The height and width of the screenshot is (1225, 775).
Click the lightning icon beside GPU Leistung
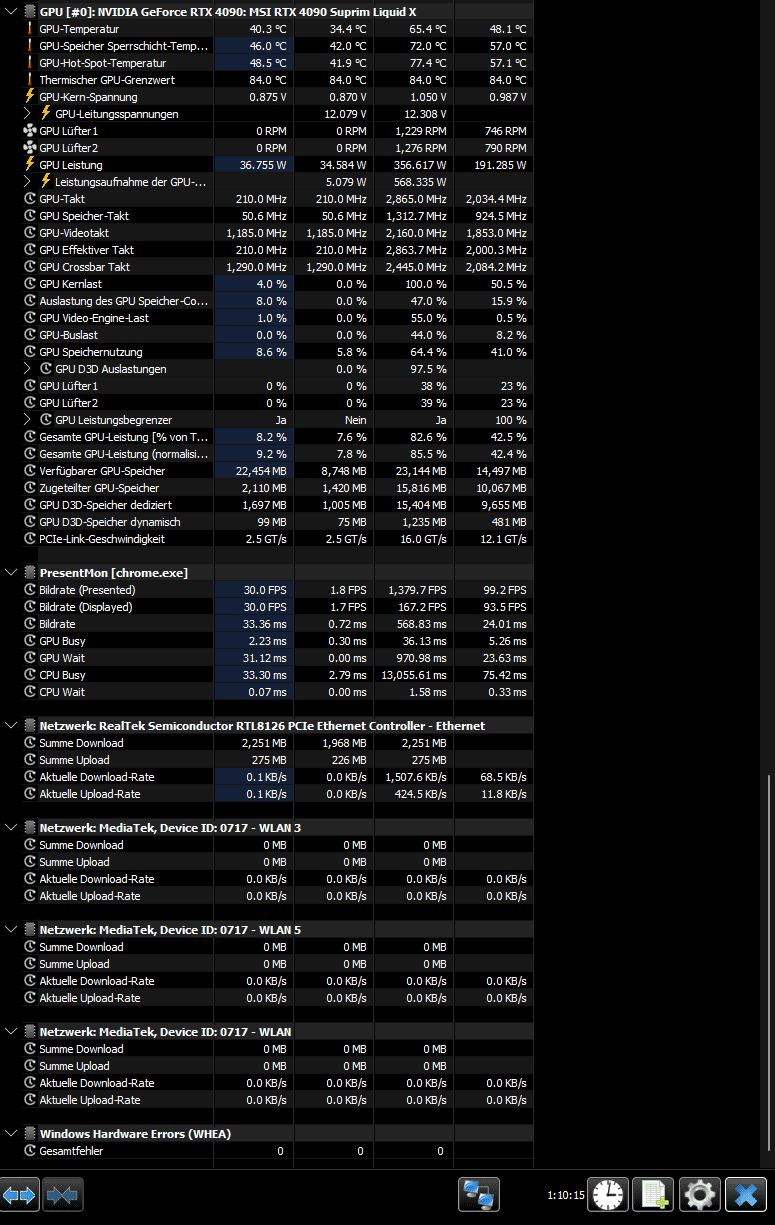[x=30, y=165]
